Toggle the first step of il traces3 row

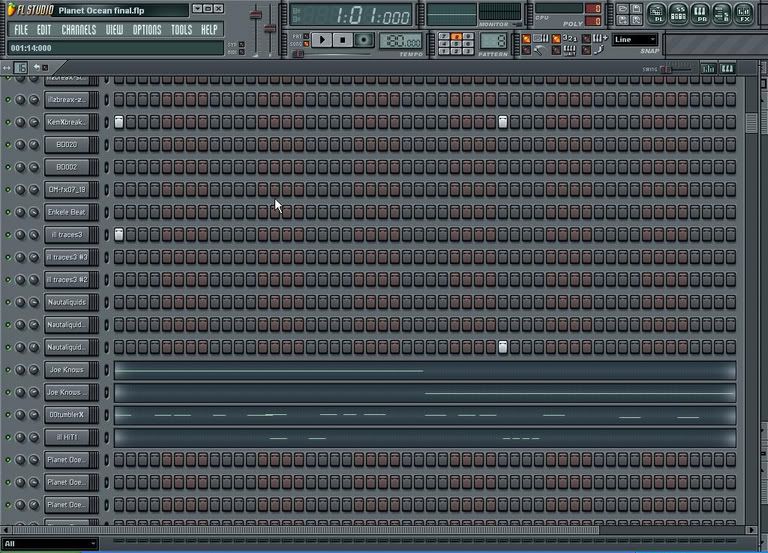(x=119, y=235)
